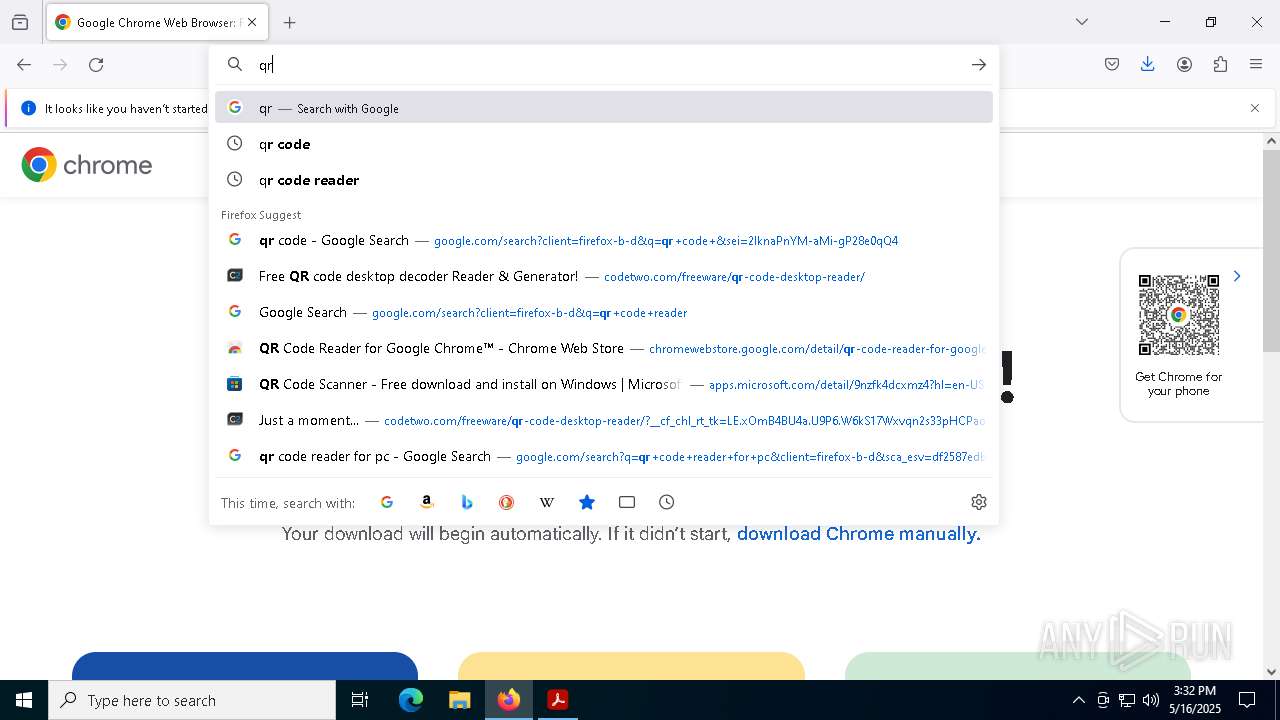Viewport: 1280px width, 720px height.
Task: Click the taskbar search box
Action: pyautogui.click(x=192, y=700)
